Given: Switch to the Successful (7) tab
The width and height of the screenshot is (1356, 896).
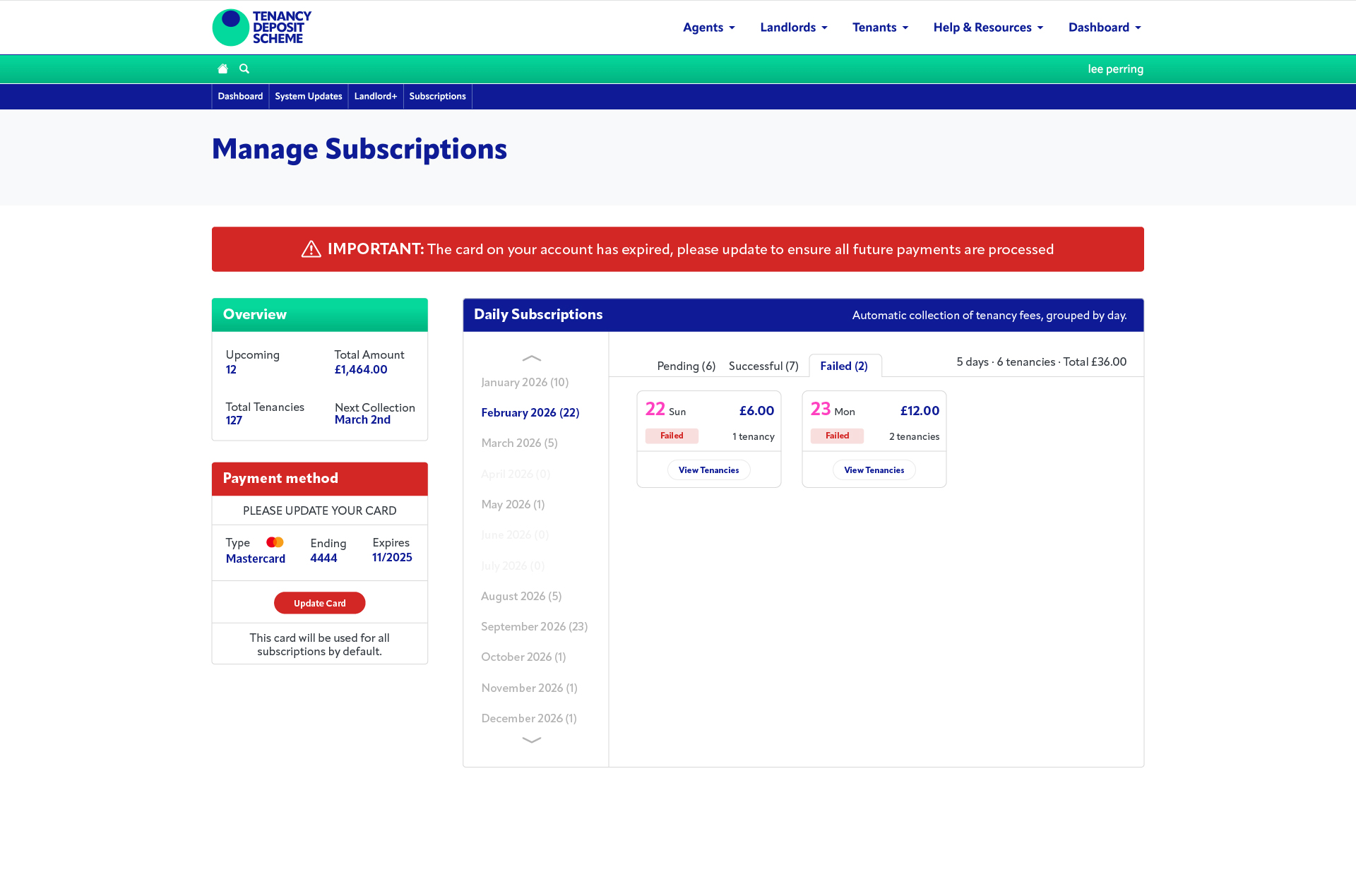Looking at the screenshot, I should click(x=763, y=366).
